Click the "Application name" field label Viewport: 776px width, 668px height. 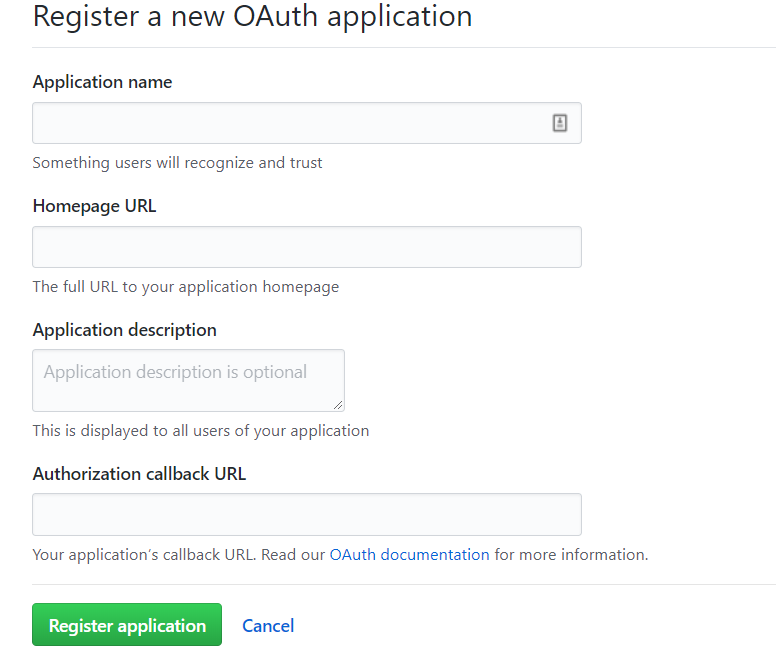click(102, 82)
